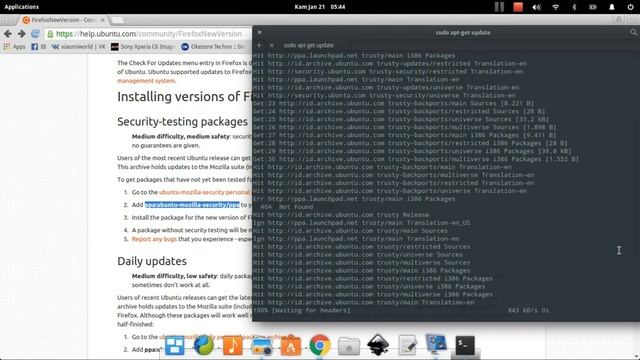Switch to Google Chrome from dock
The image size is (640, 360).
tap(320, 346)
